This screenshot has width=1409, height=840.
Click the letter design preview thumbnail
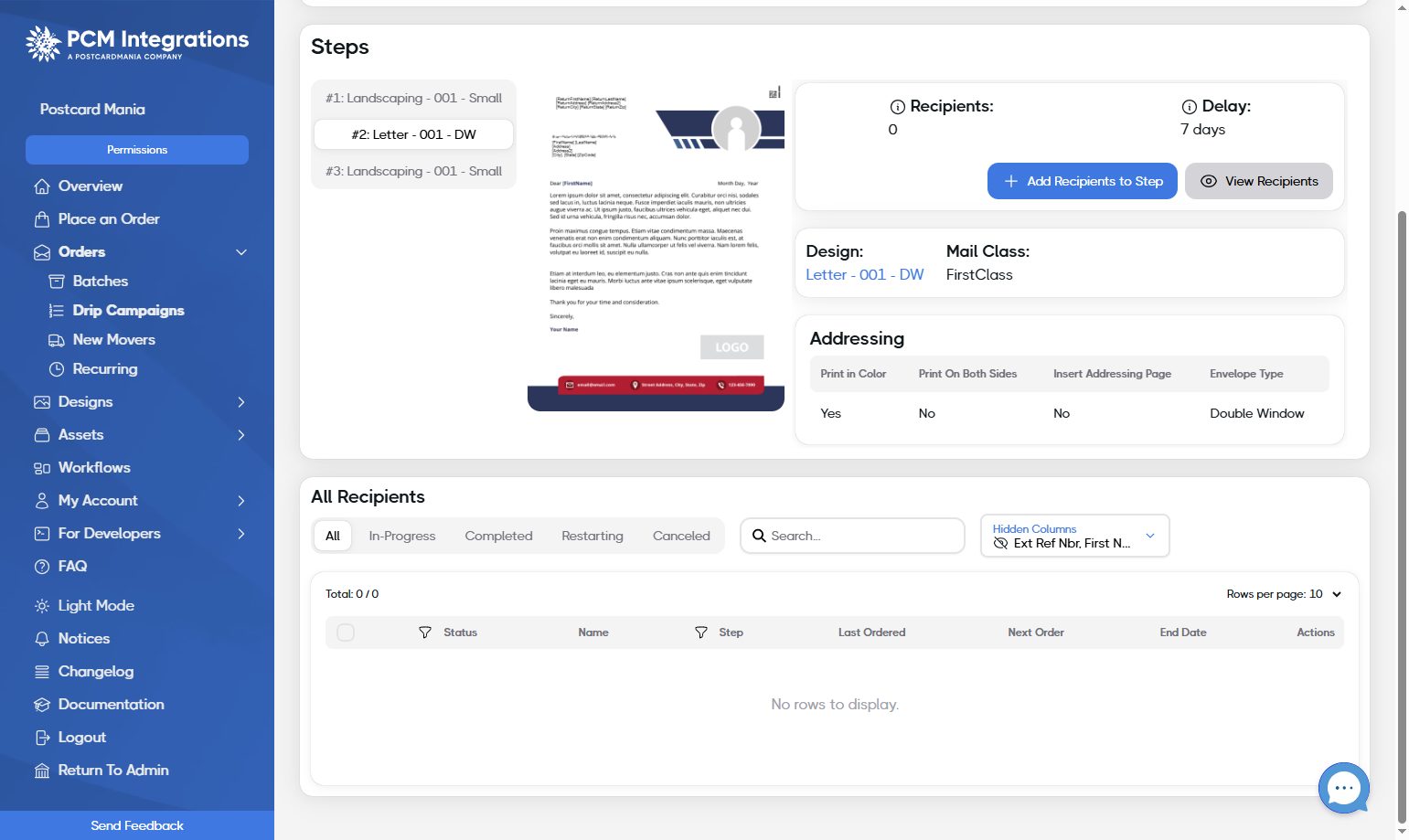click(x=656, y=247)
